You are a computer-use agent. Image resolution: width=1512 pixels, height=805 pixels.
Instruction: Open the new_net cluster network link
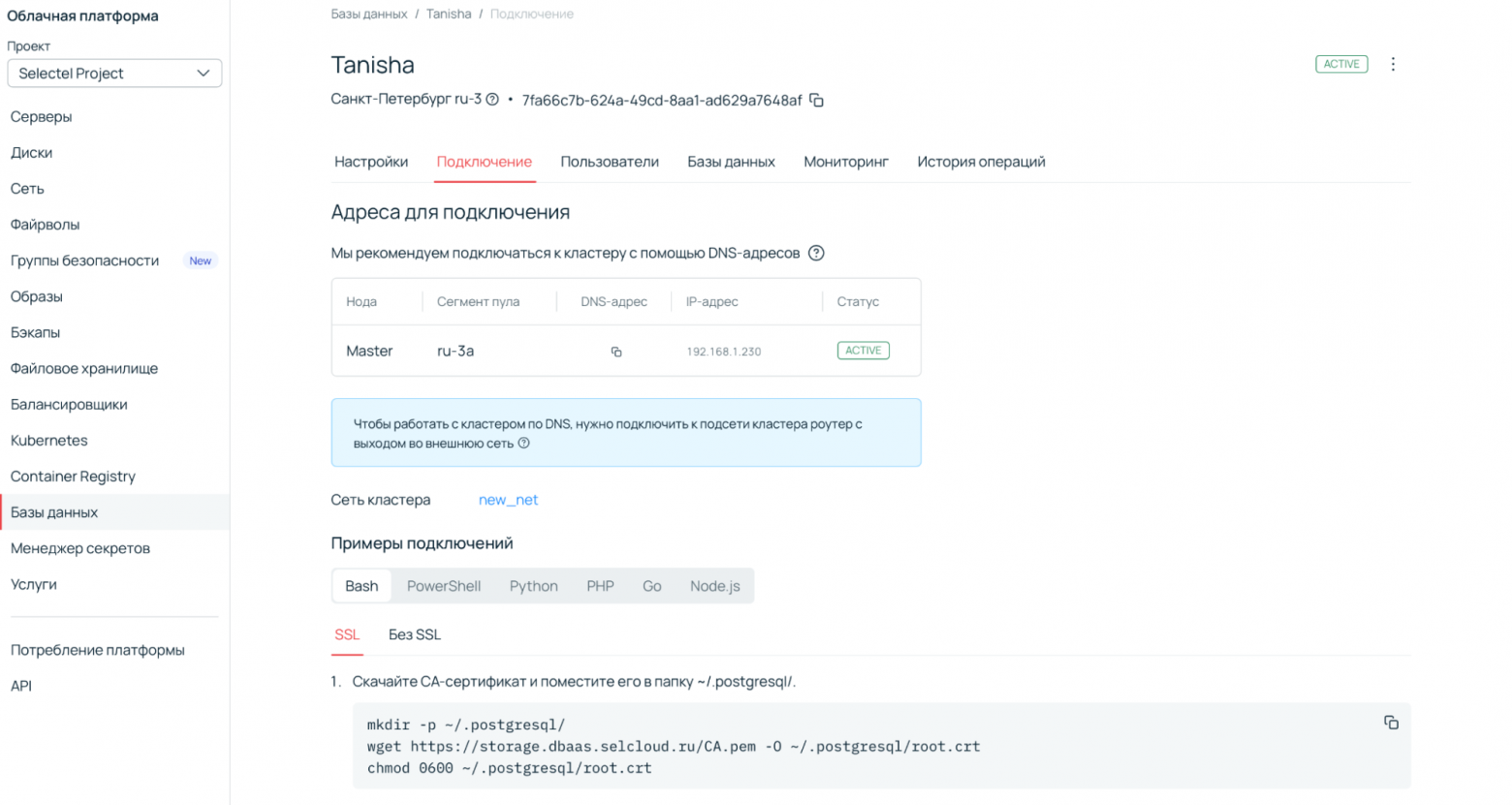click(x=507, y=499)
